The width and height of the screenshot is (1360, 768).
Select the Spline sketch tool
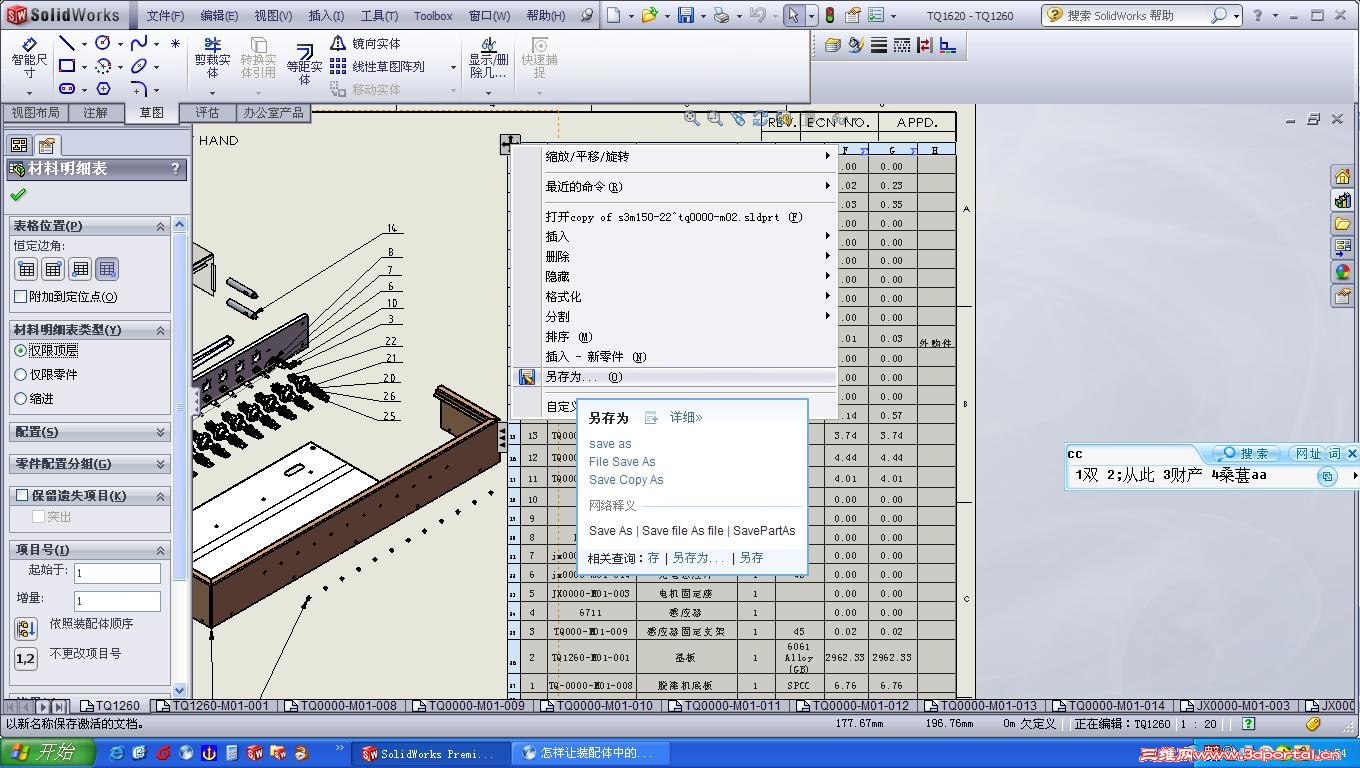pos(139,43)
